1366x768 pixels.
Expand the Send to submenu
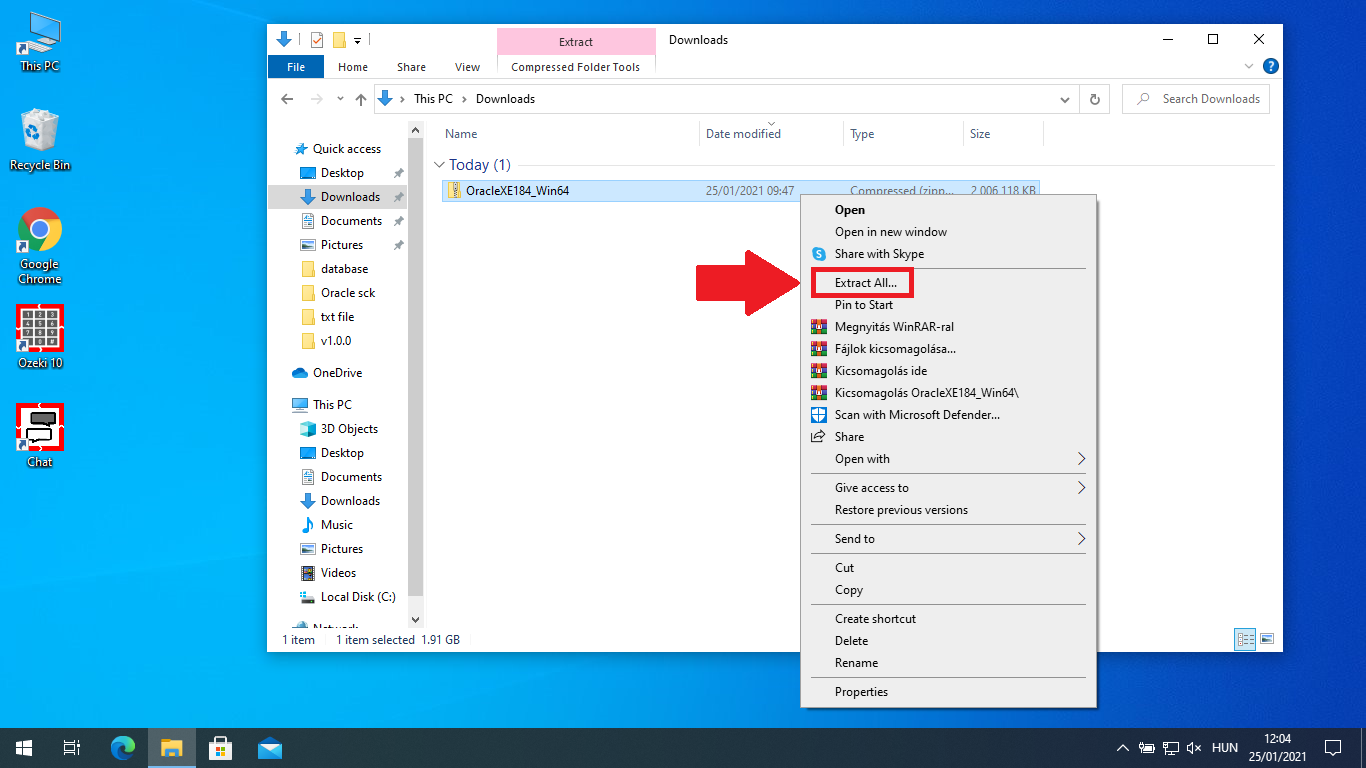1080,539
